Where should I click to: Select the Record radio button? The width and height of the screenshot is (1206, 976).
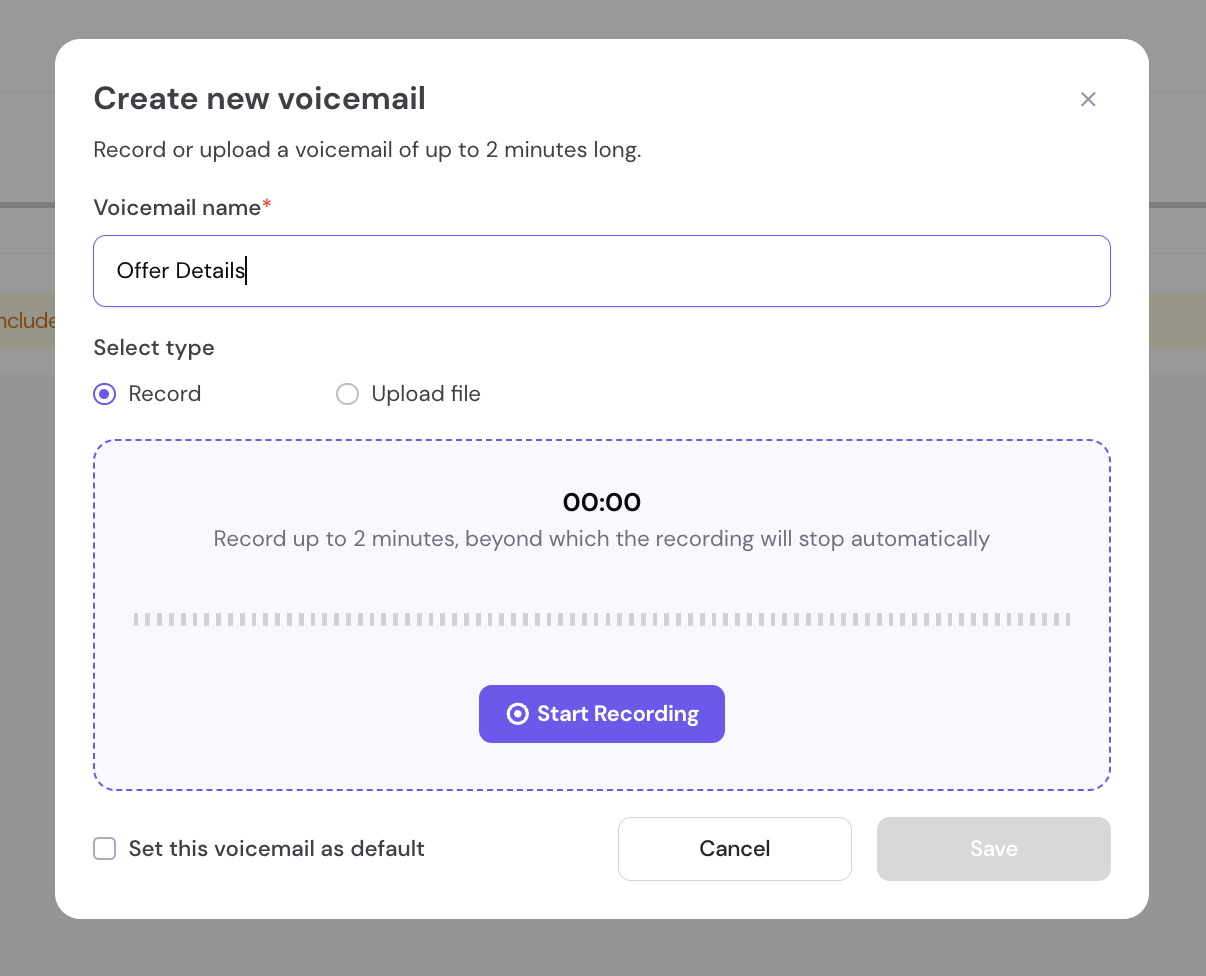click(105, 394)
